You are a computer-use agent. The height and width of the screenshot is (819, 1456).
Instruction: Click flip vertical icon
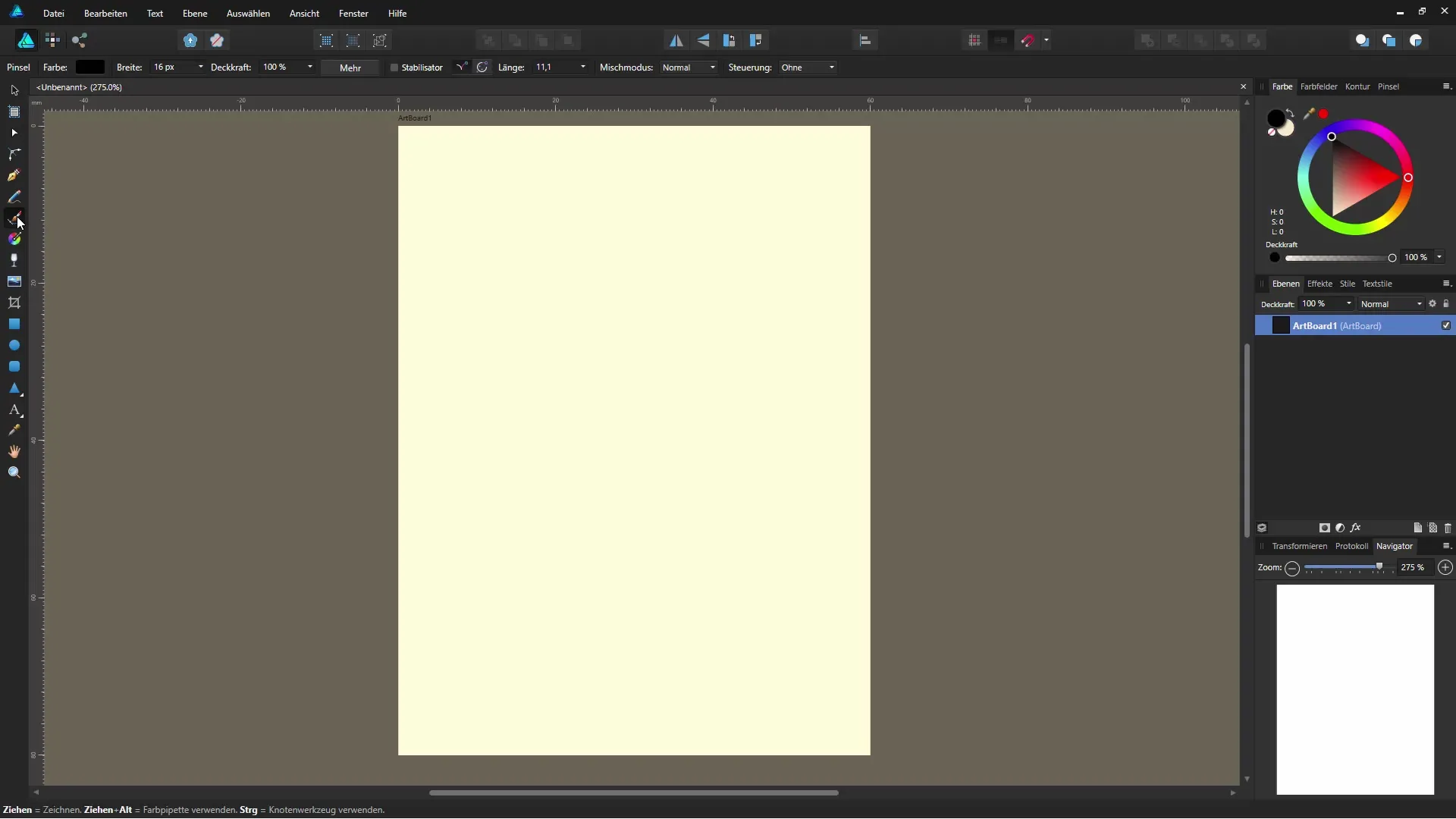[x=703, y=40]
